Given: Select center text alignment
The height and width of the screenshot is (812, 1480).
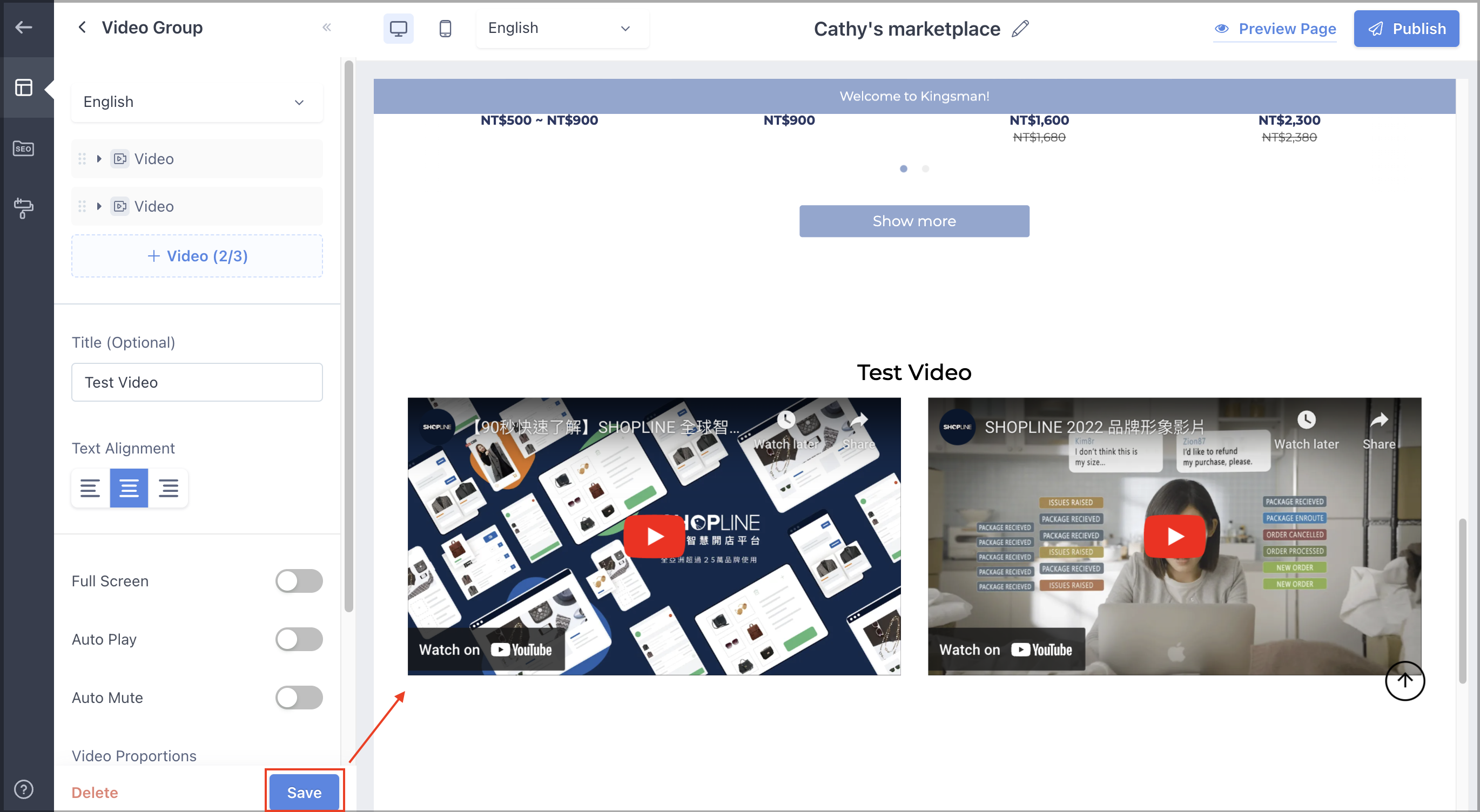Looking at the screenshot, I should [x=129, y=488].
